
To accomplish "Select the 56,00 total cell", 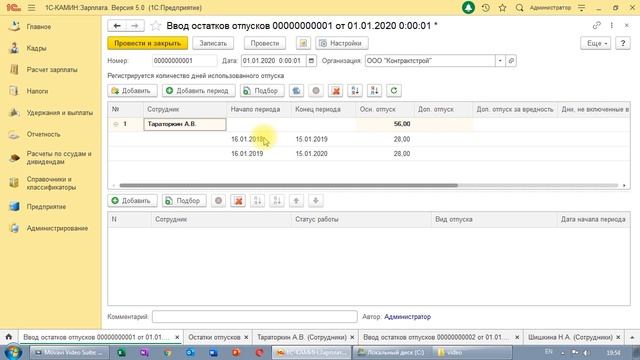I will (384, 124).
